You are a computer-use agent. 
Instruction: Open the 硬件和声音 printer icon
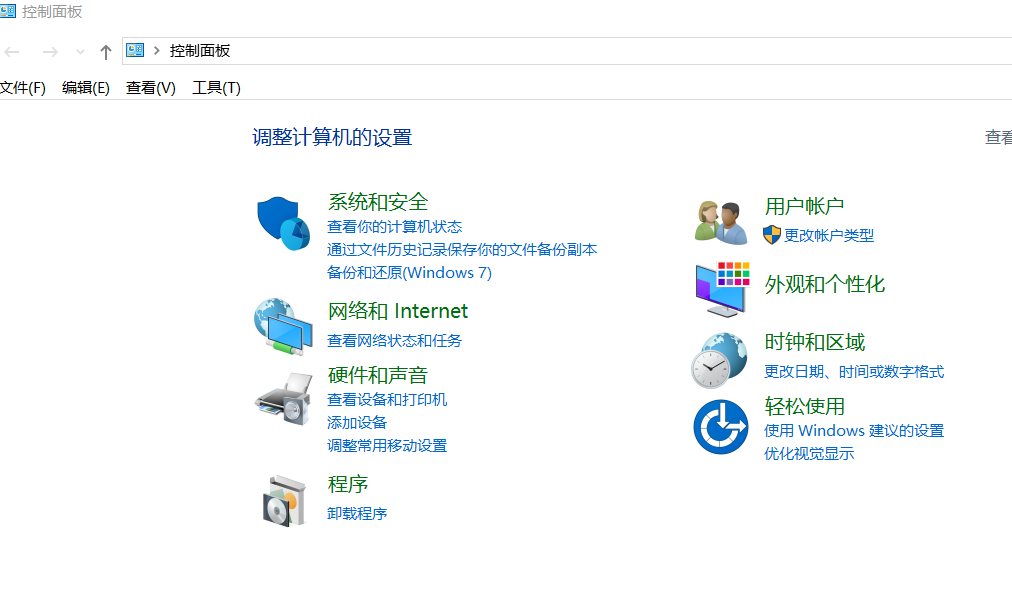(x=283, y=398)
